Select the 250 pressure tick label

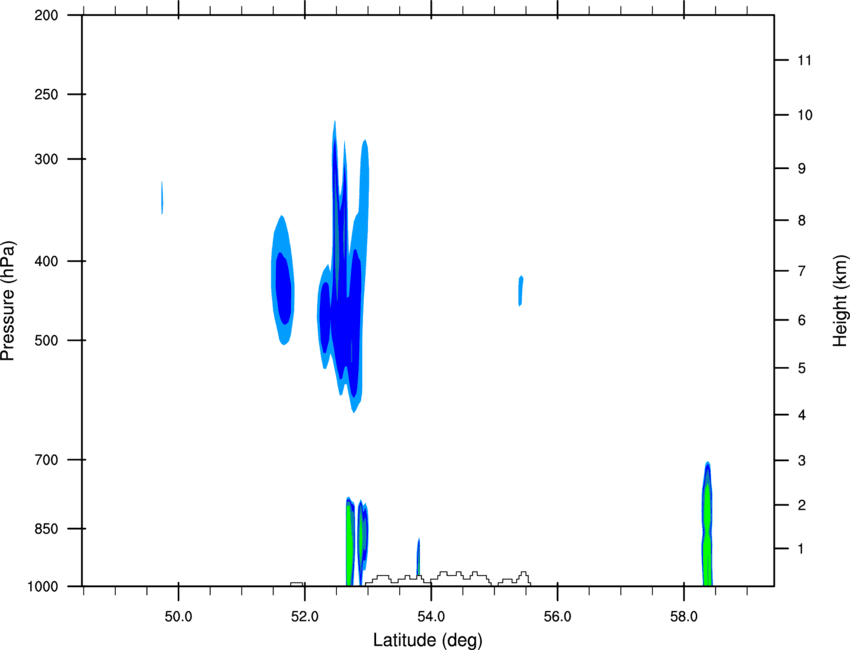[47, 94]
